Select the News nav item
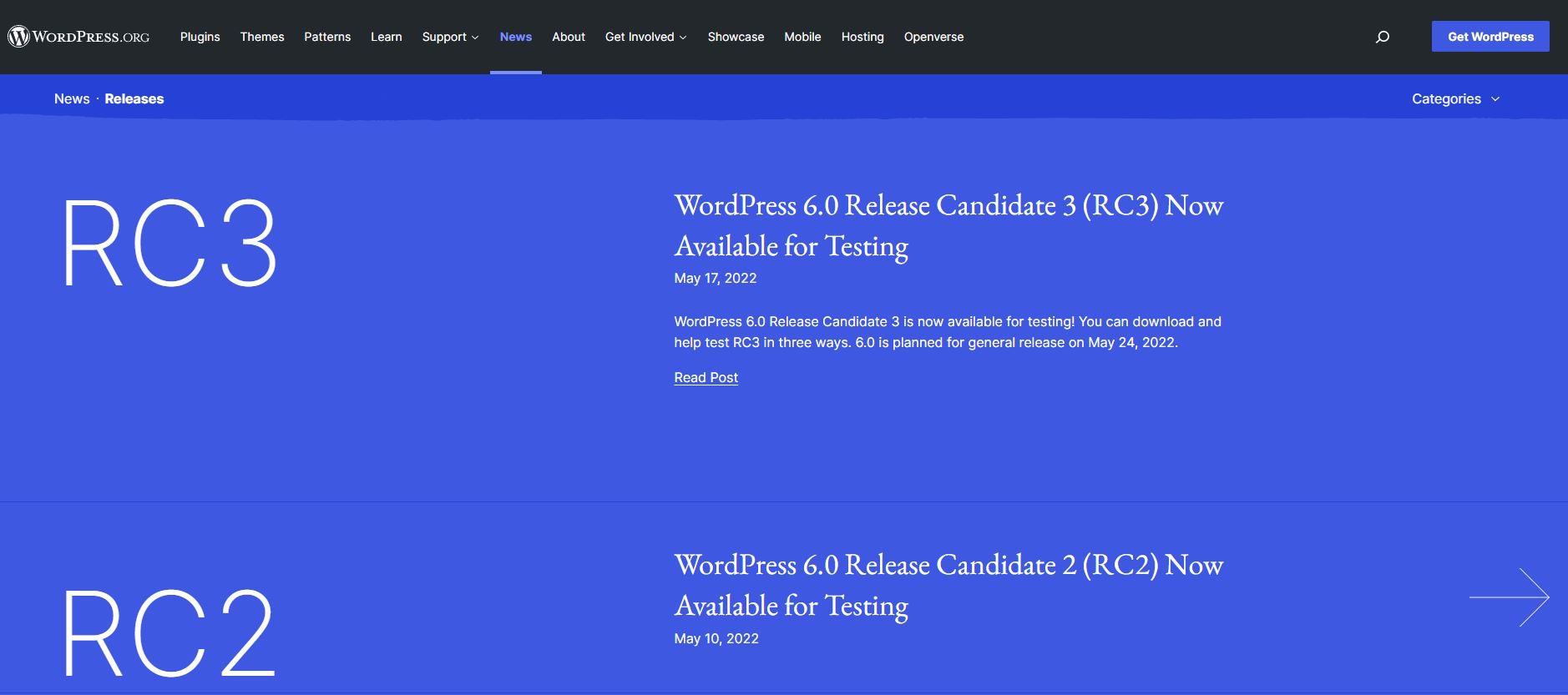Screen dimensions: 1568x695 [x=516, y=37]
